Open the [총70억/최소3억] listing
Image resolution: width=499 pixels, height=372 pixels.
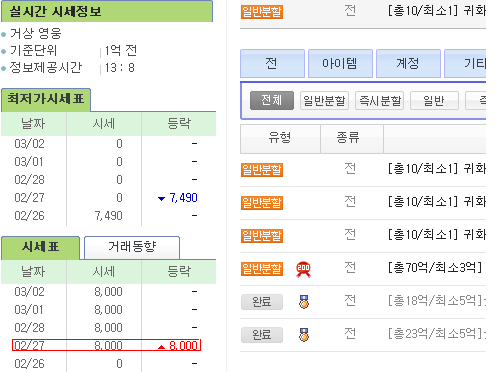435,267
